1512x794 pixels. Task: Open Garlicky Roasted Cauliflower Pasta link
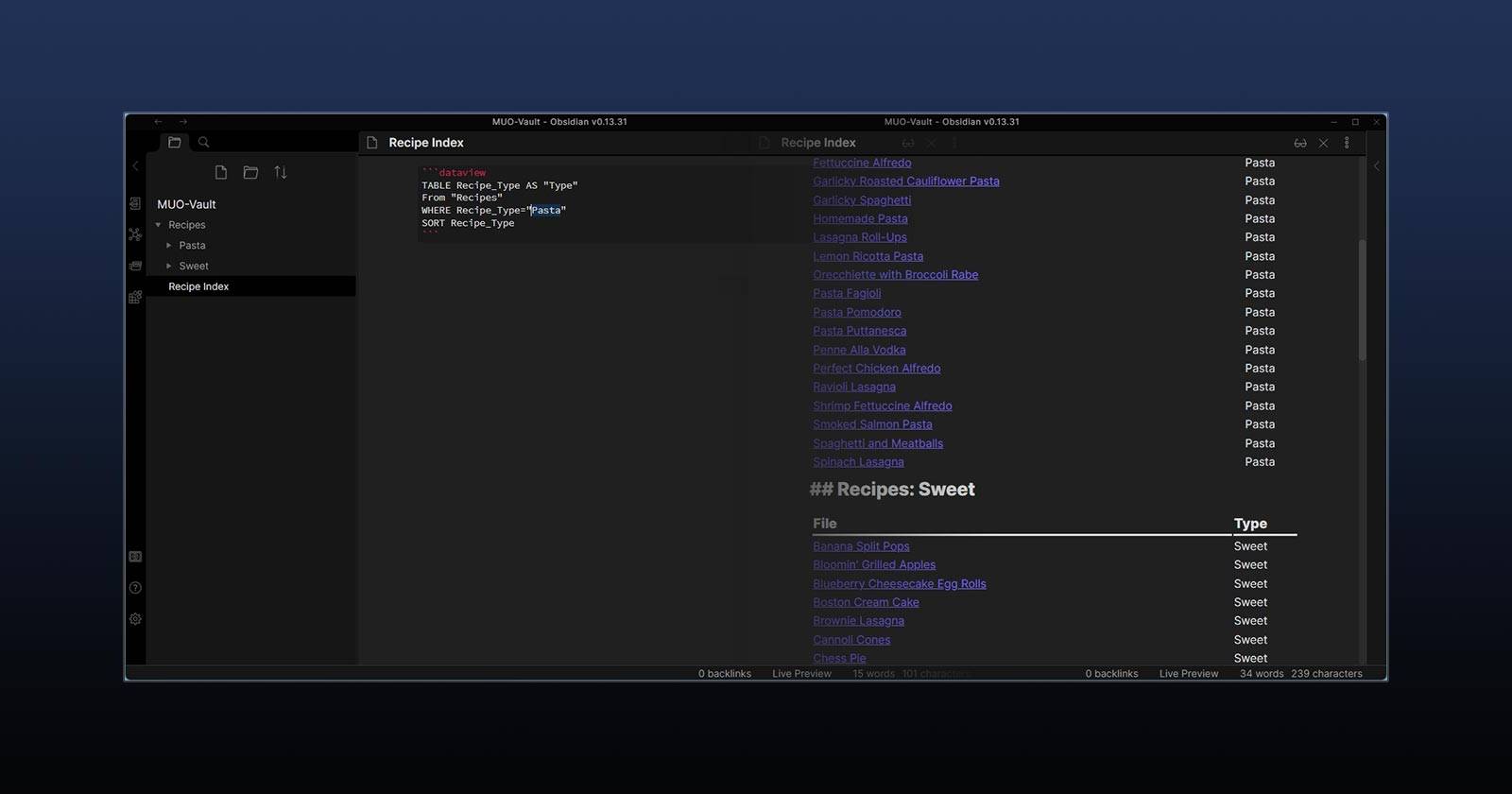pyautogui.click(x=906, y=181)
